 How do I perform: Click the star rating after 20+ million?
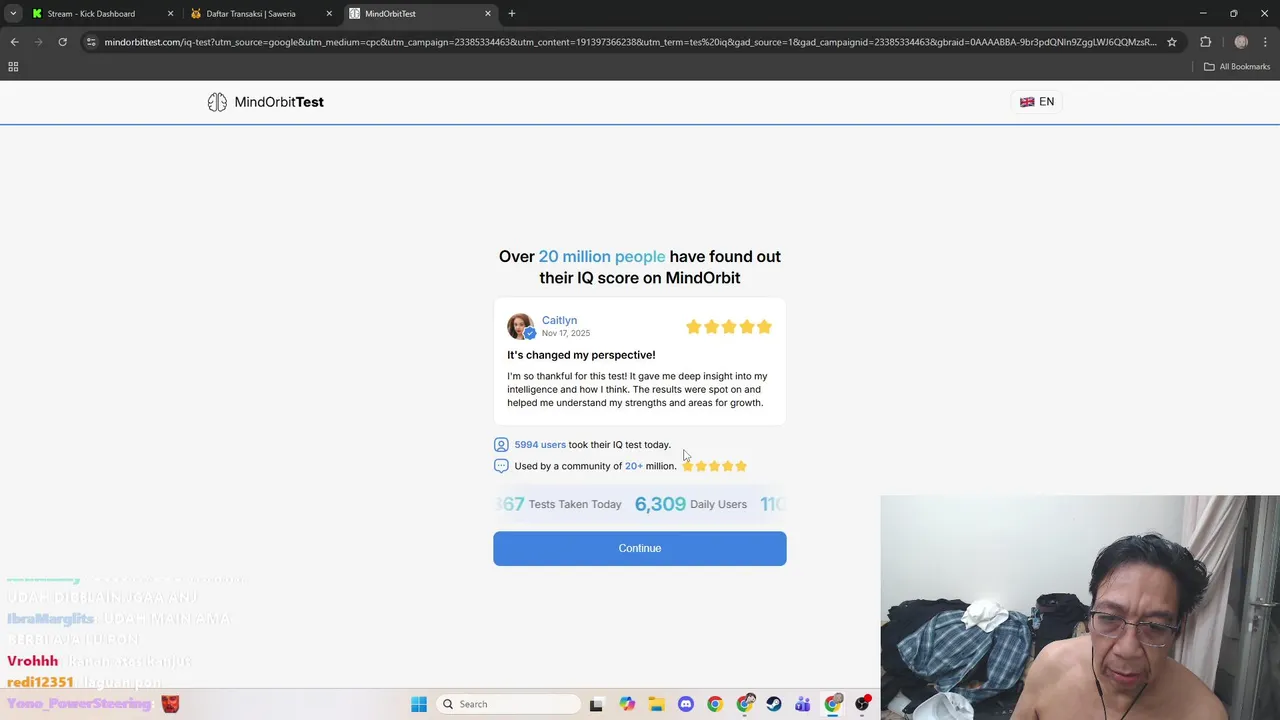[714, 466]
